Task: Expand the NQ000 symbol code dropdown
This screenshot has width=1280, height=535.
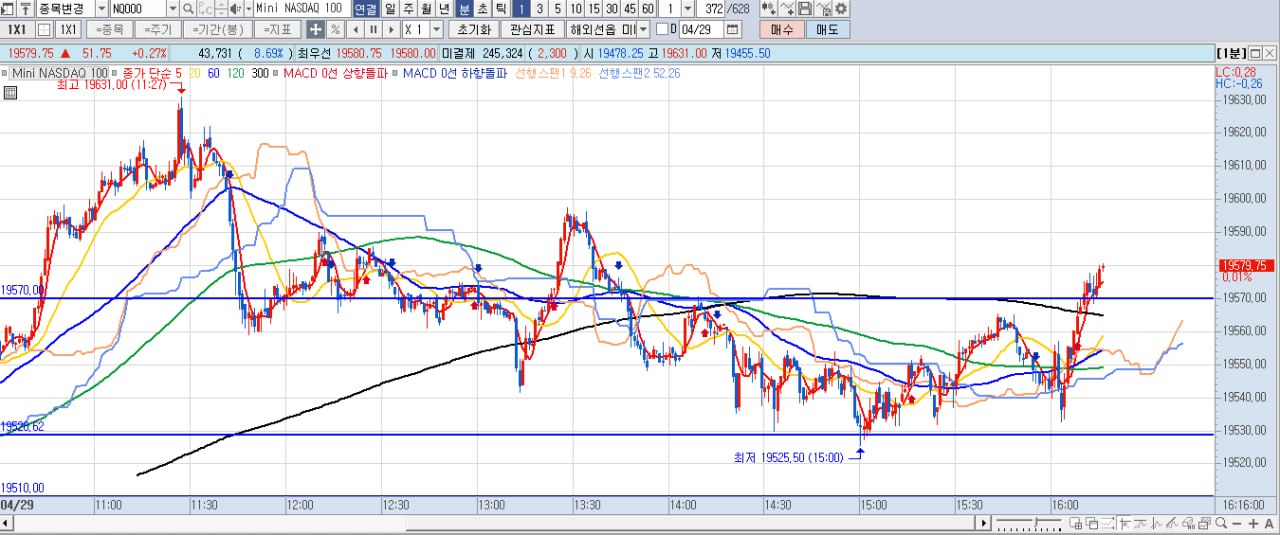Action: [x=172, y=9]
